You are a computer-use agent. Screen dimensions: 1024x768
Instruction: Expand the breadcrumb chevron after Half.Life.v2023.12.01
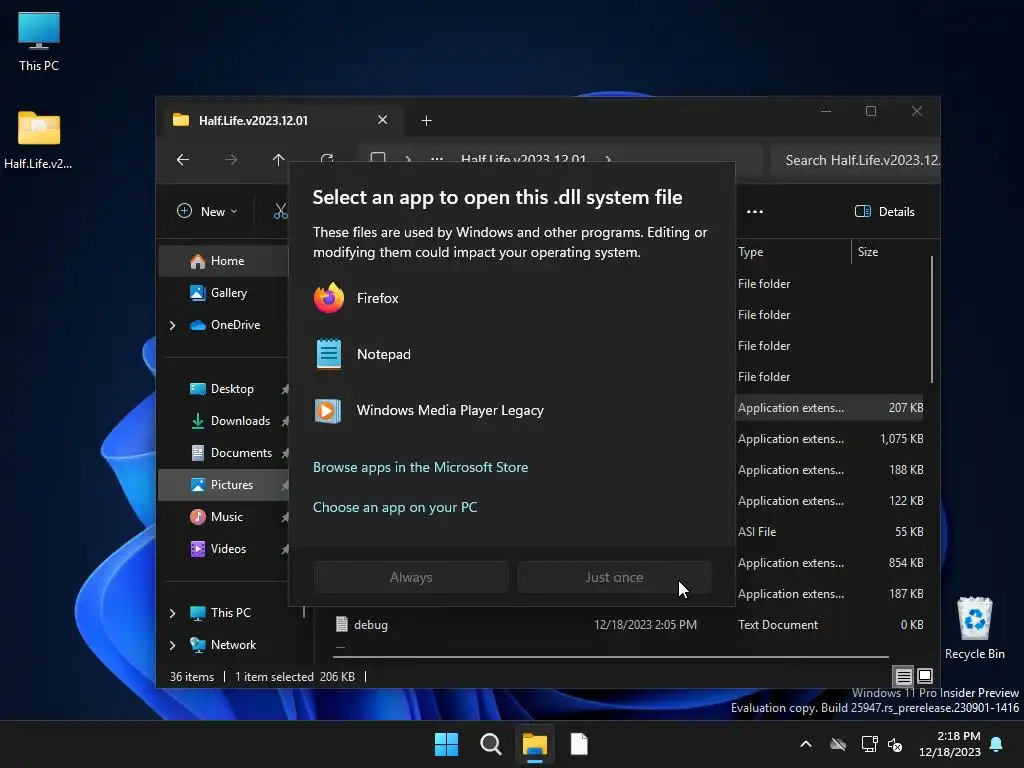tap(609, 159)
